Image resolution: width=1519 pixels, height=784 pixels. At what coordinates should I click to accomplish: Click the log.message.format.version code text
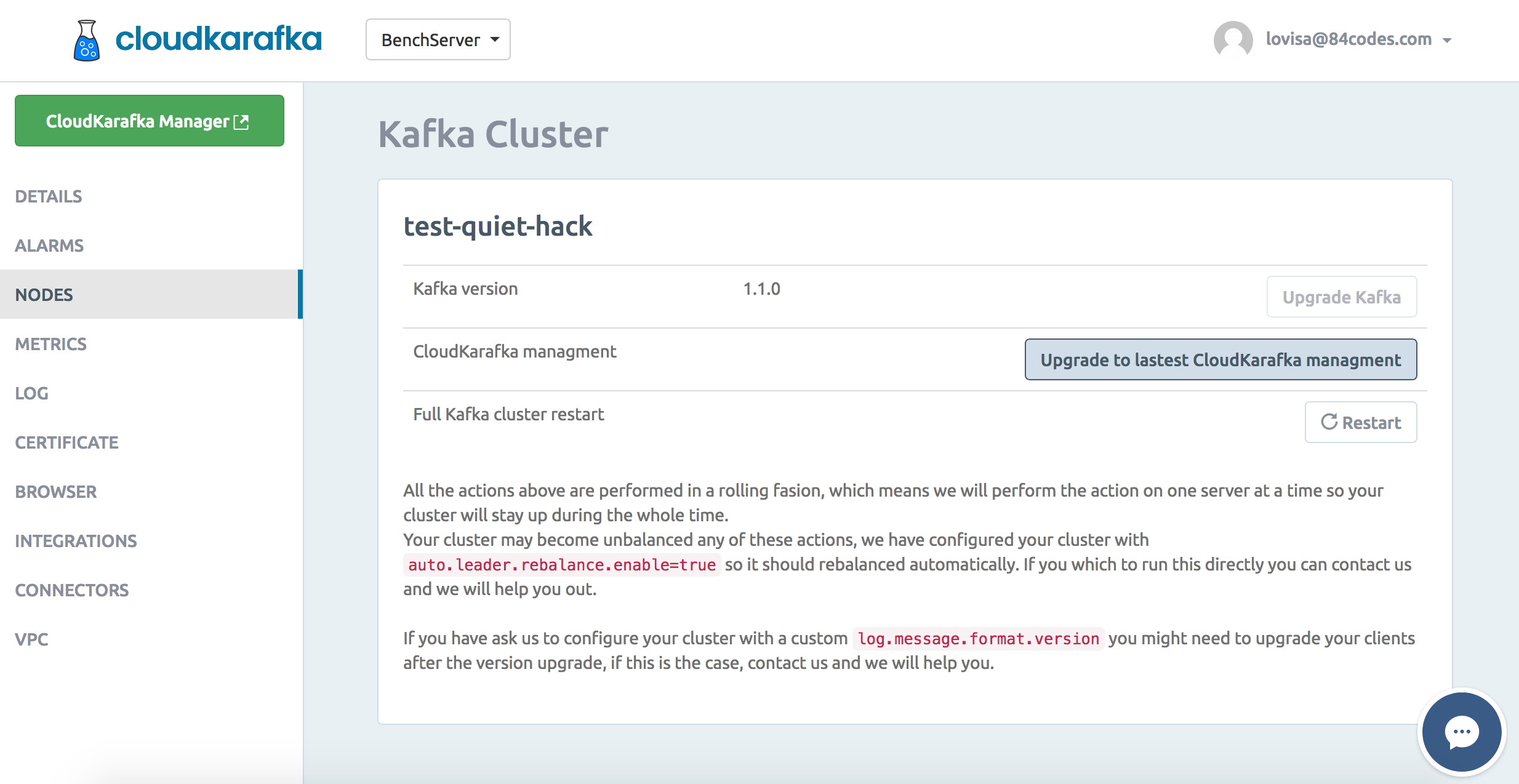click(979, 638)
